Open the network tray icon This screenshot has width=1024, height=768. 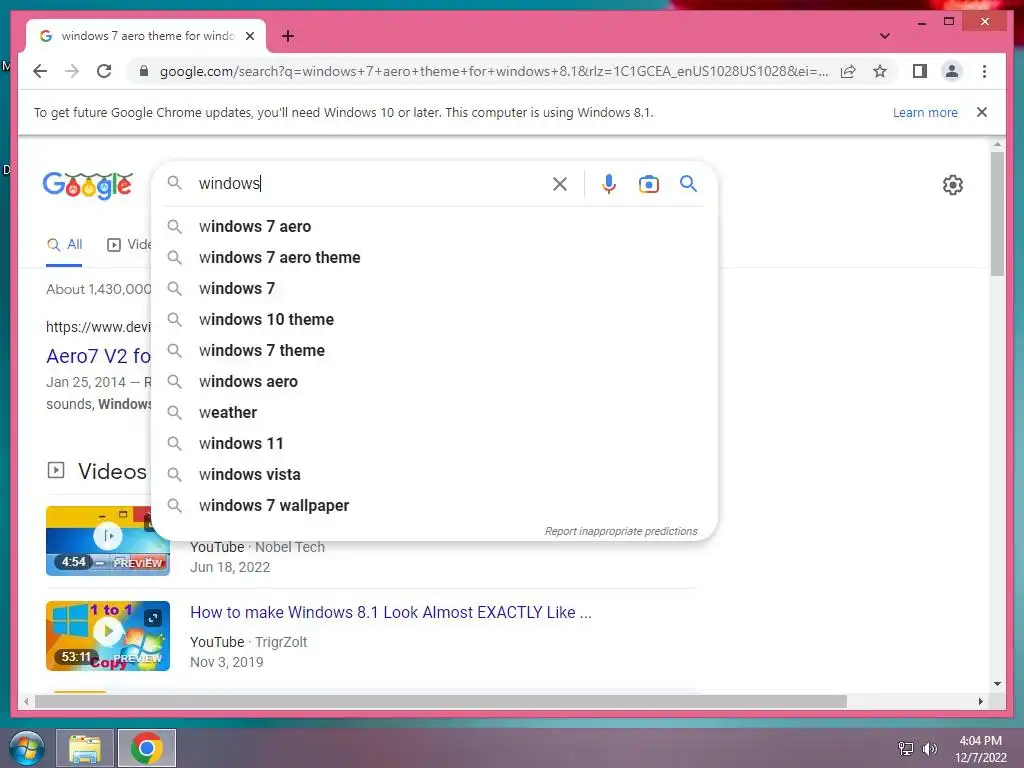[x=906, y=749]
